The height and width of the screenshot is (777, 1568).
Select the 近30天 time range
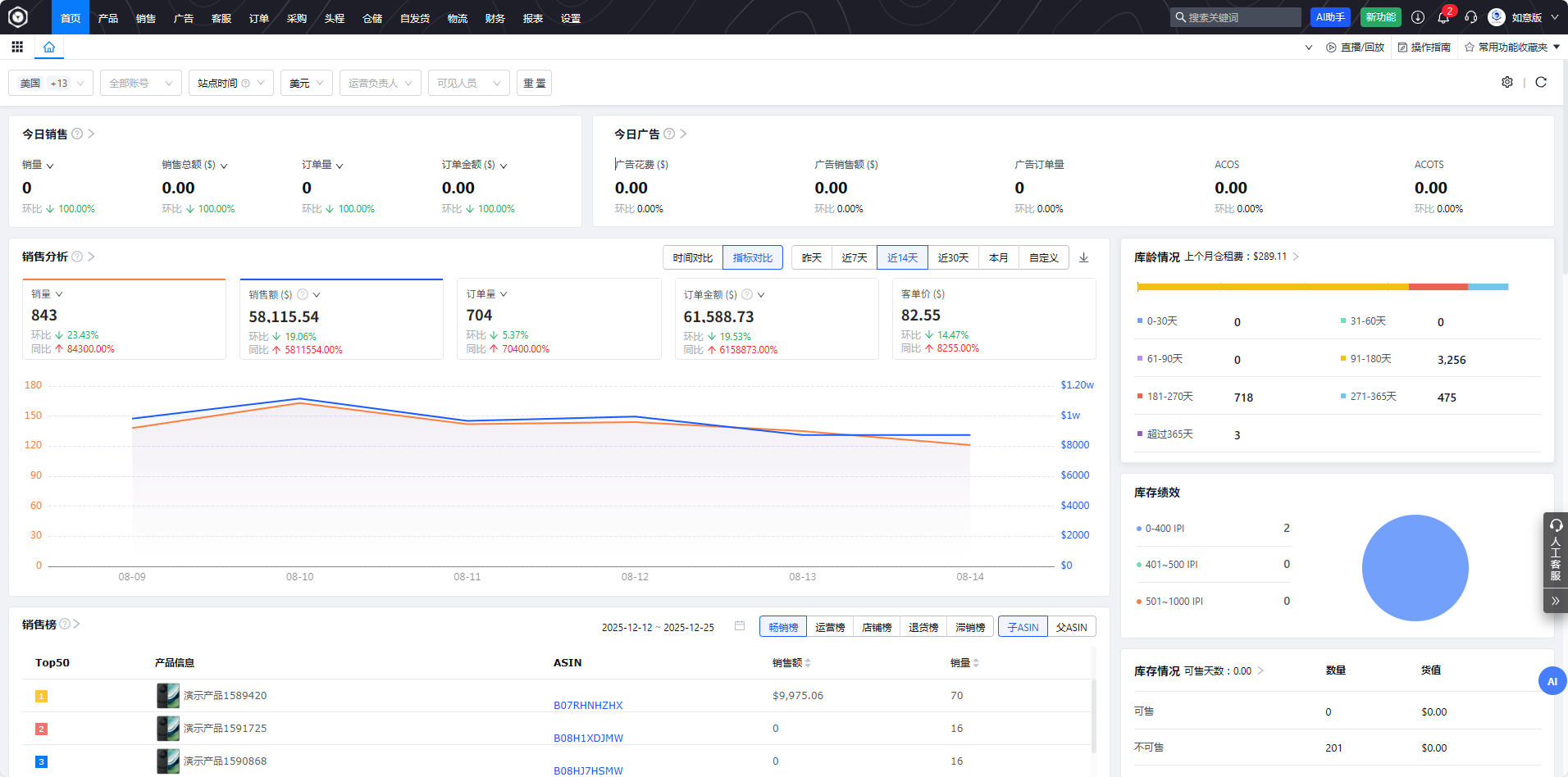[x=953, y=257]
